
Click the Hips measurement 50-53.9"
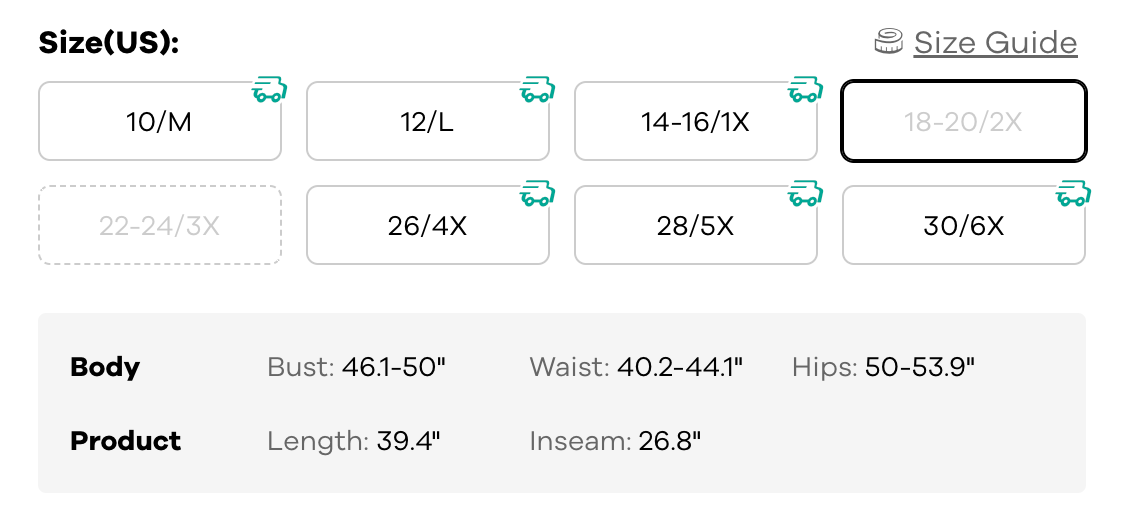[x=919, y=367]
